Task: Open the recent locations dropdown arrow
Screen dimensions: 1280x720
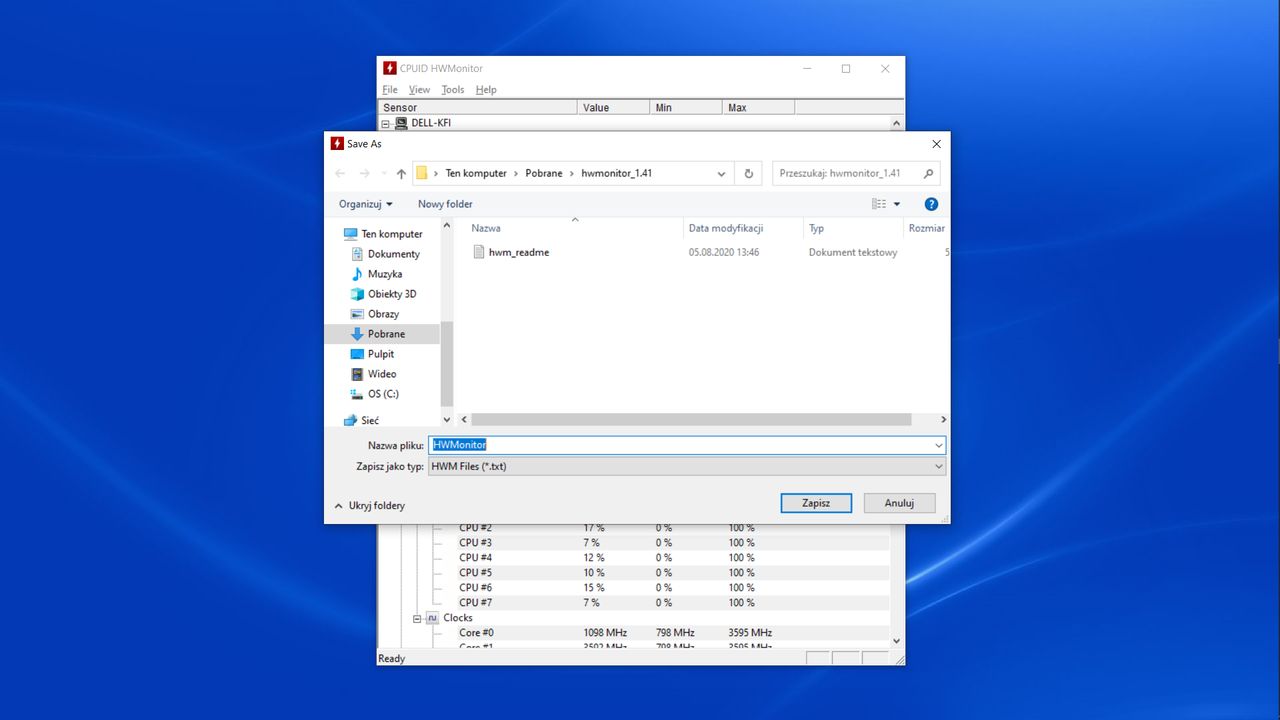Action: pos(383,174)
